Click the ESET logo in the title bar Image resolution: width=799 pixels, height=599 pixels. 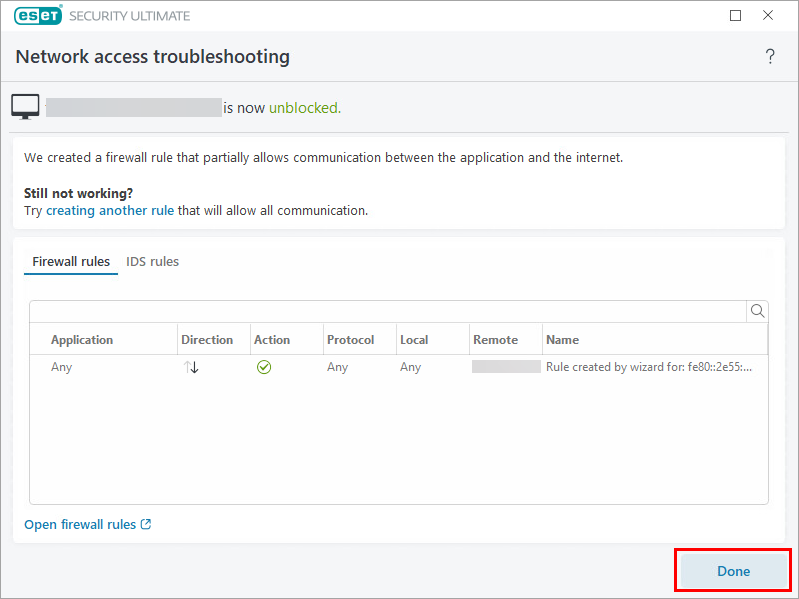pyautogui.click(x=38, y=16)
